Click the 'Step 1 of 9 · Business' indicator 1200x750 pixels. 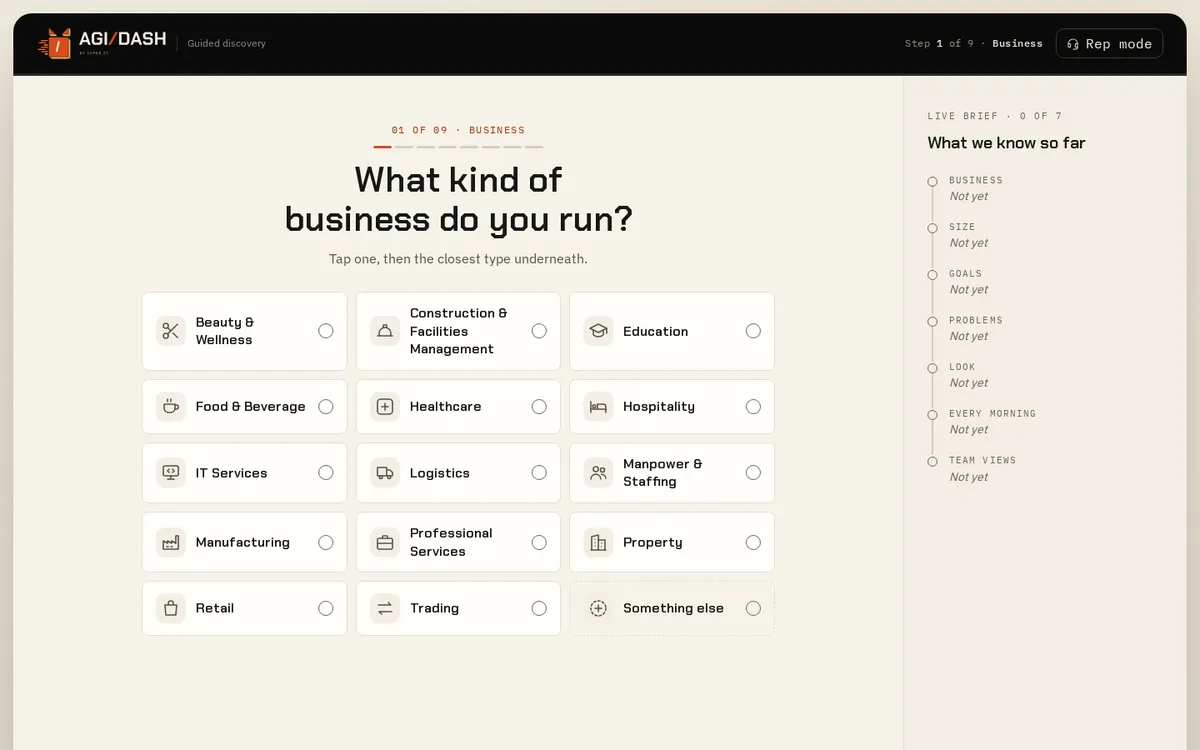pyautogui.click(x=973, y=44)
